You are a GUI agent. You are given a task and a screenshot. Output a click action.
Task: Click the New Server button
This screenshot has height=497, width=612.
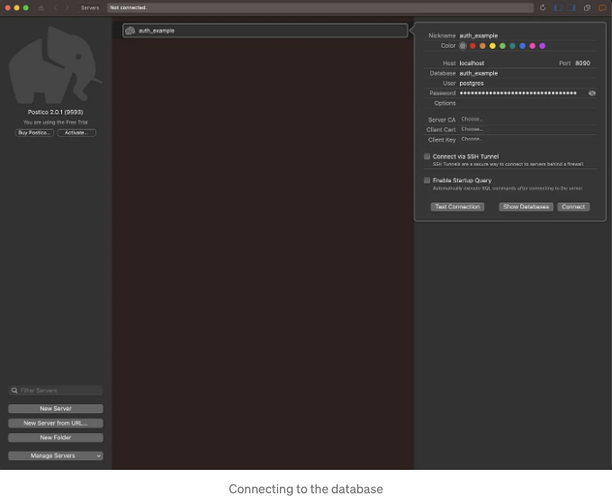point(56,409)
